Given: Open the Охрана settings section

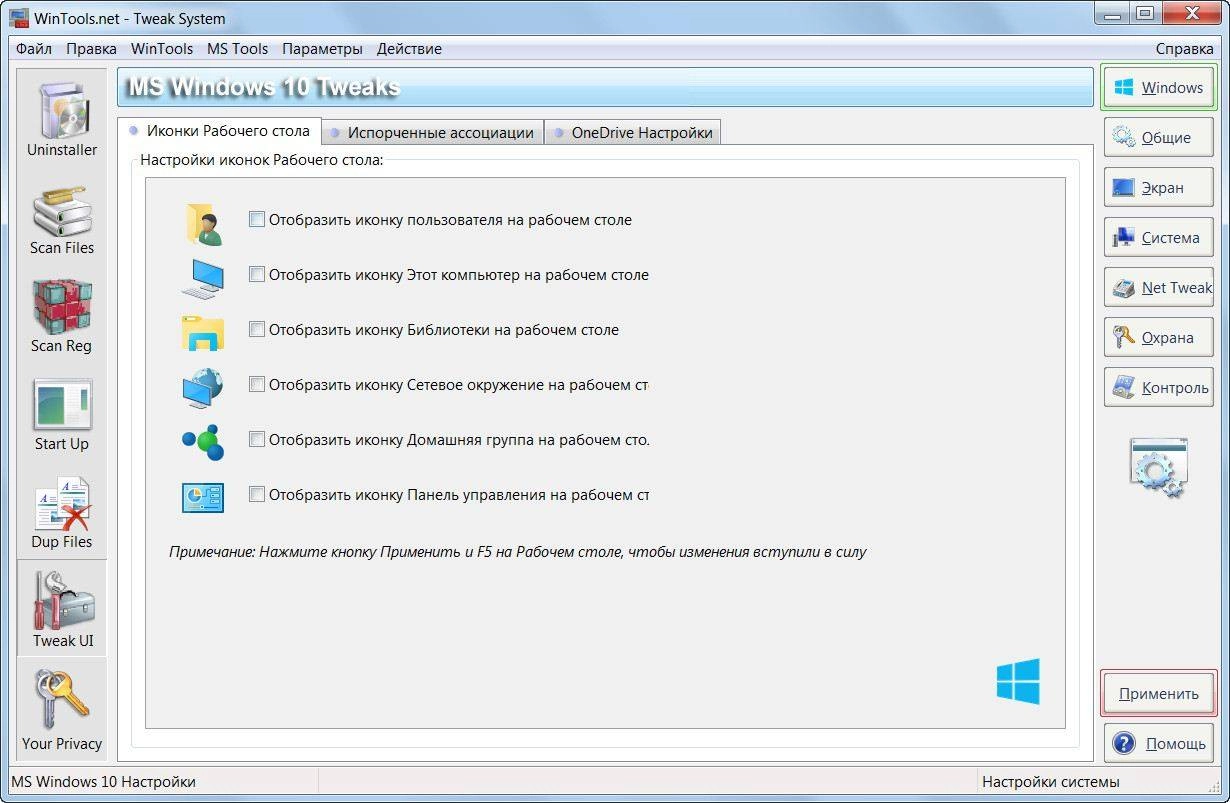Looking at the screenshot, I should tap(1158, 337).
